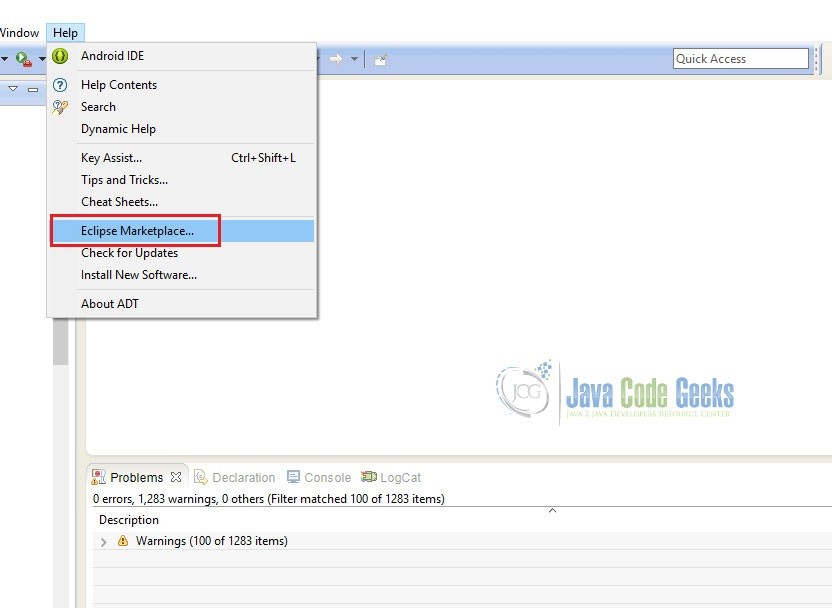Expand the Warnings (100 of 1283 items) row
Screen dimensions: 832x608
click(x=103, y=542)
